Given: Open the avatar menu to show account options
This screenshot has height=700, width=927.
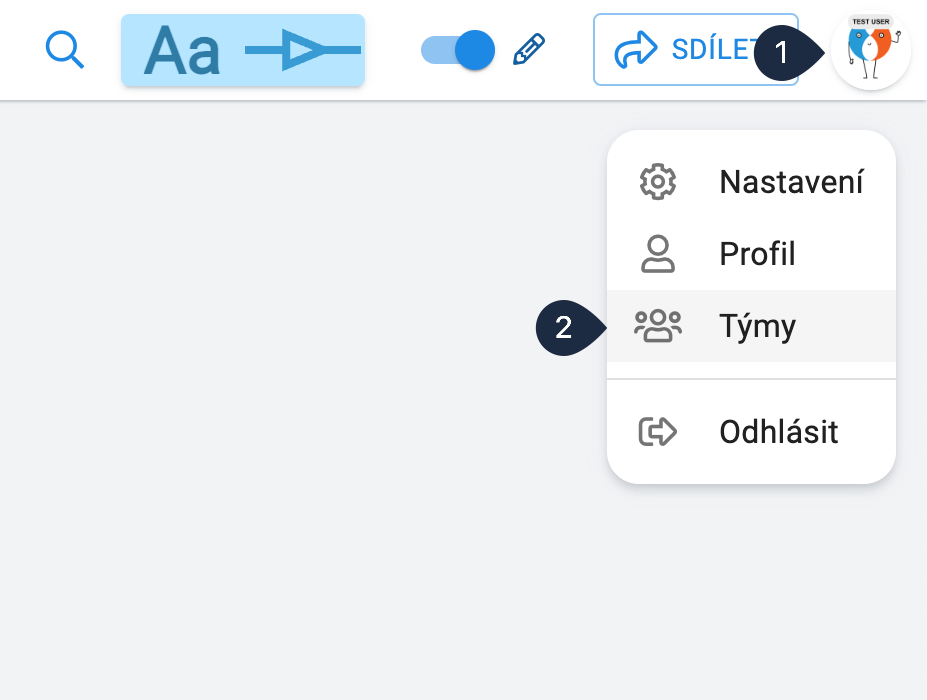Looking at the screenshot, I should coord(869,49).
